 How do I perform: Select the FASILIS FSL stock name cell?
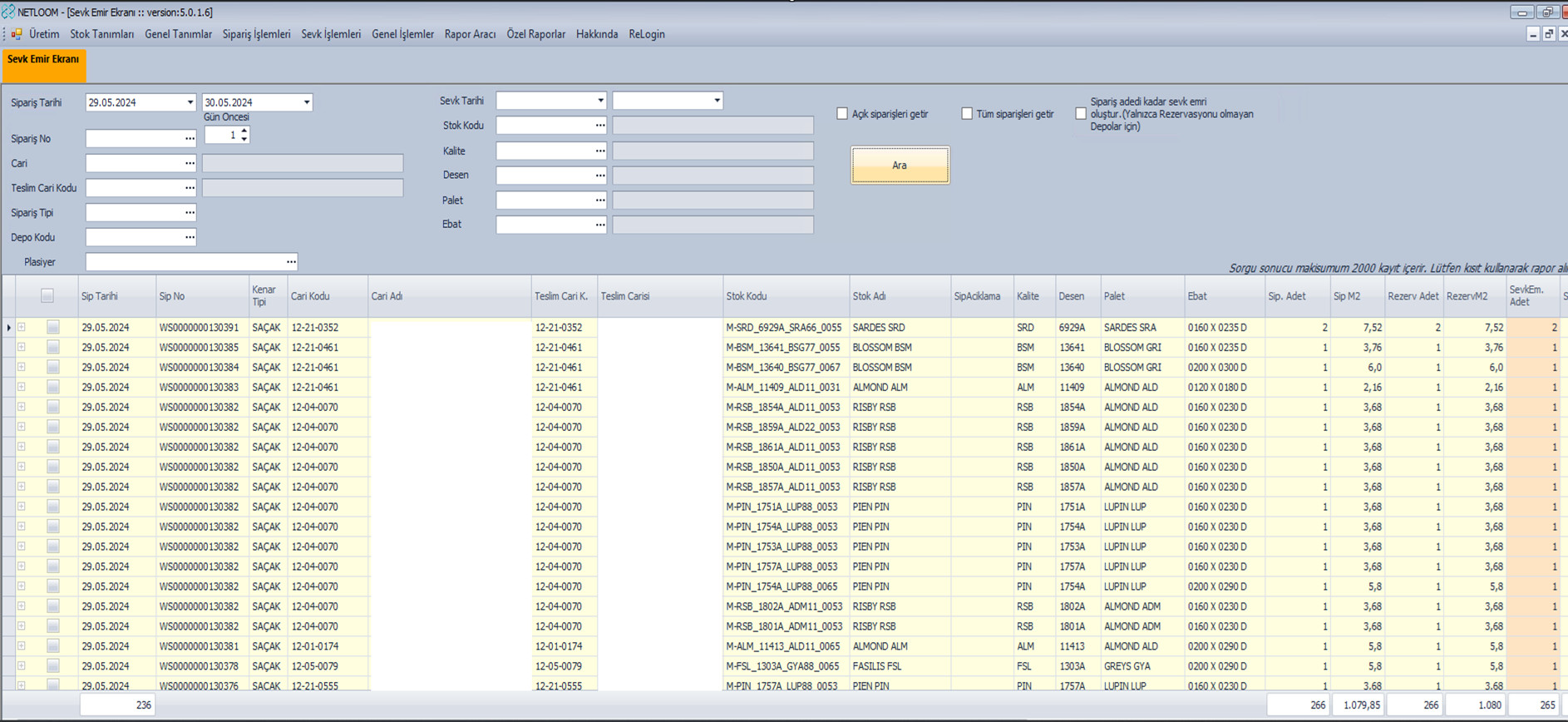point(900,666)
